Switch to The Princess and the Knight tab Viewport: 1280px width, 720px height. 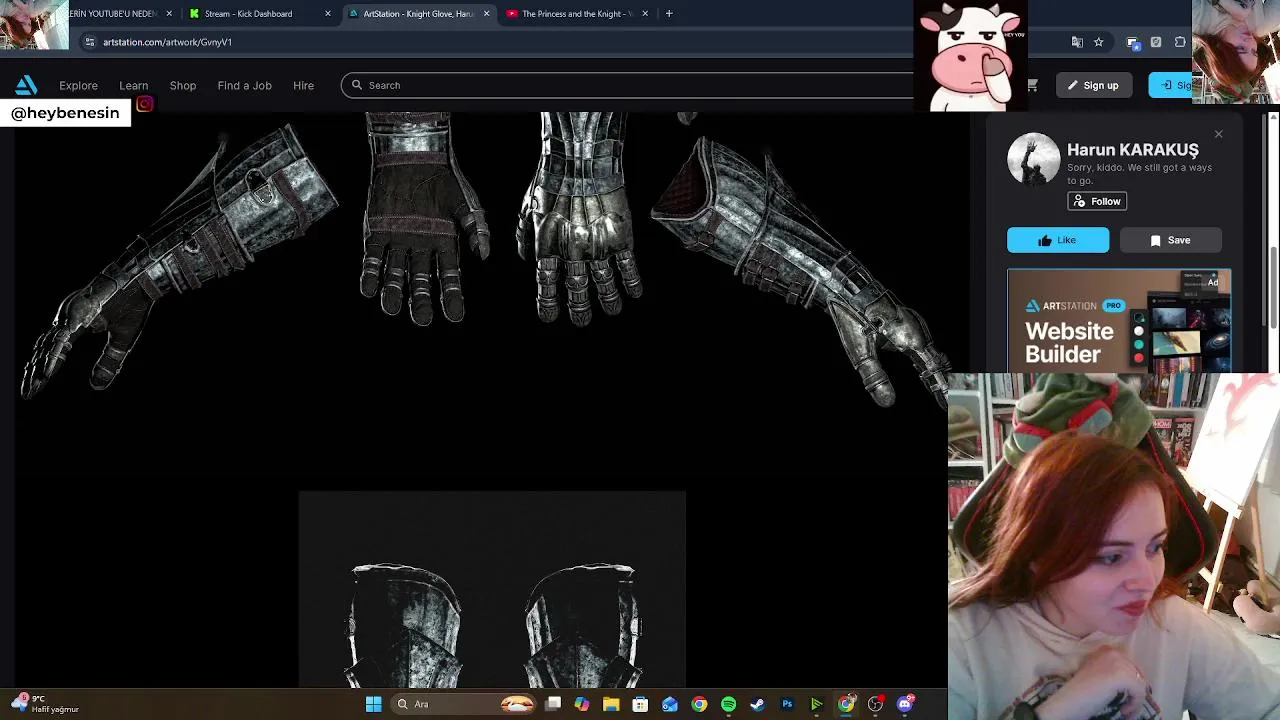(575, 14)
